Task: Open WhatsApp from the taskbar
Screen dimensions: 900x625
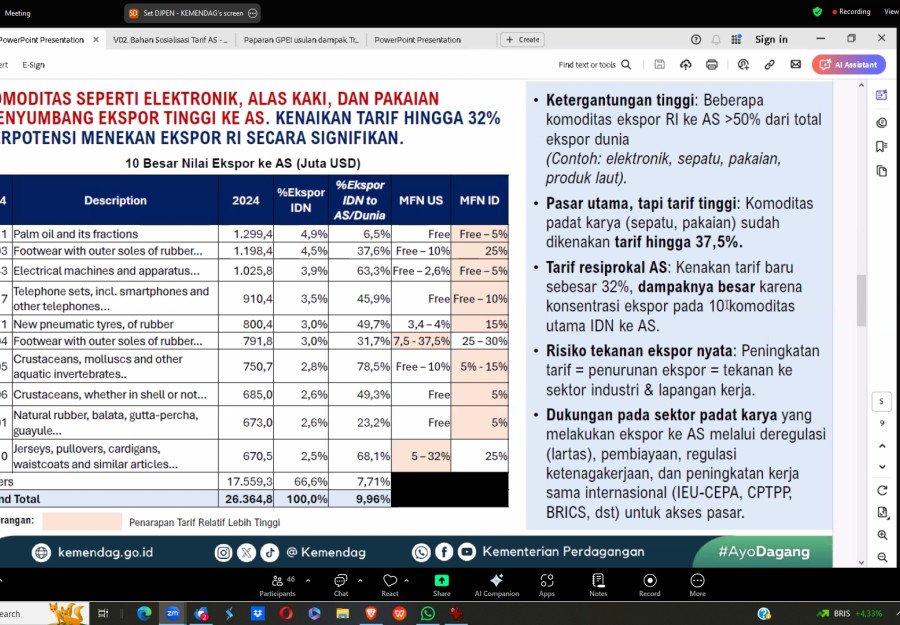Action: tap(428, 614)
